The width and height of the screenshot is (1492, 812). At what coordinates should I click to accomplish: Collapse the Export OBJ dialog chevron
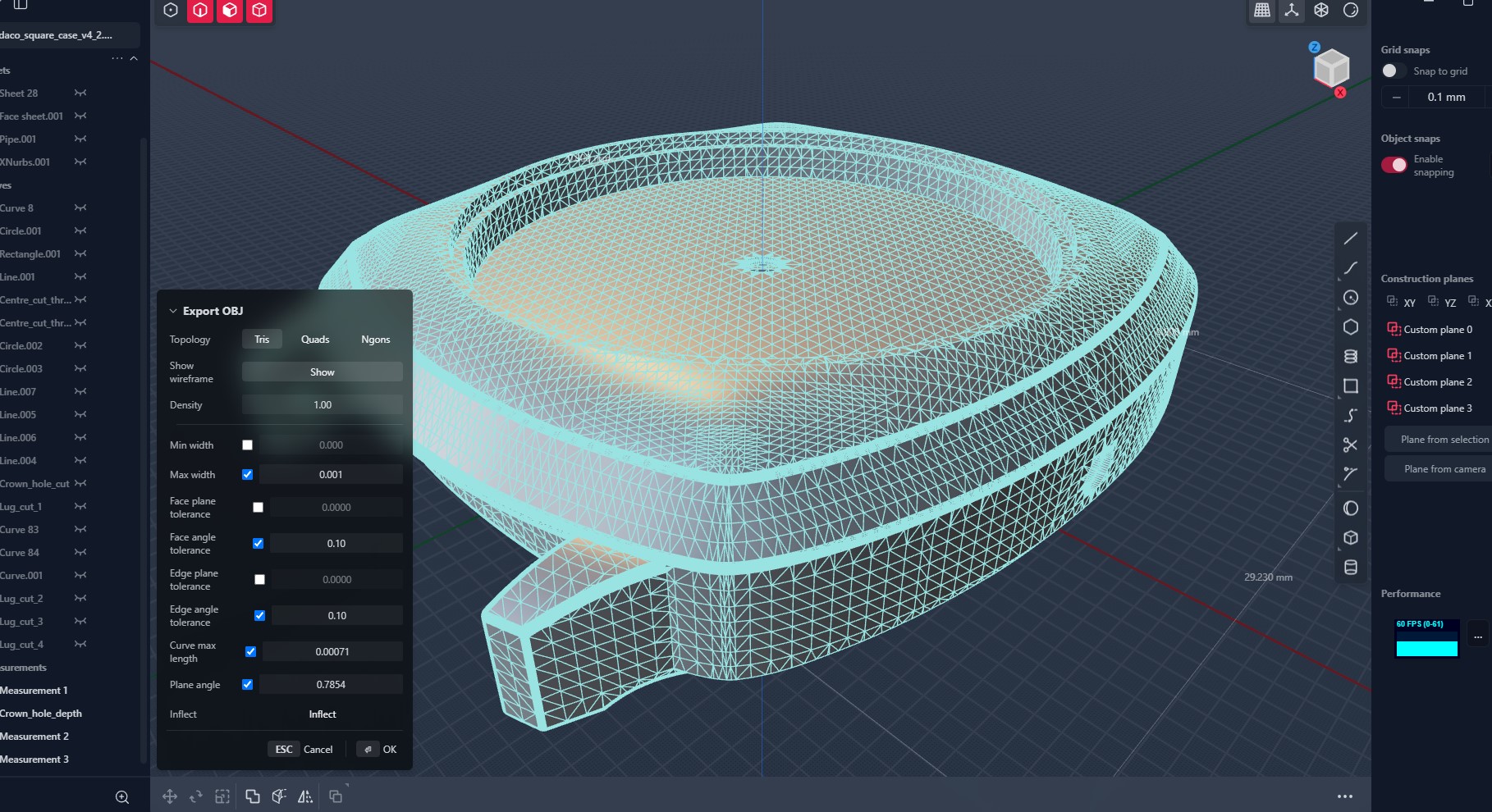tap(173, 312)
